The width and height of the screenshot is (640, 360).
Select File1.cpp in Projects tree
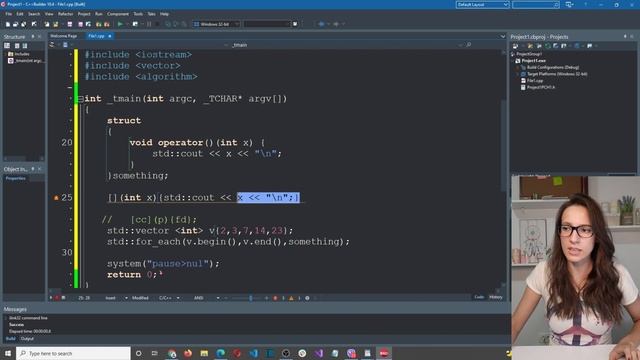tap(535, 80)
